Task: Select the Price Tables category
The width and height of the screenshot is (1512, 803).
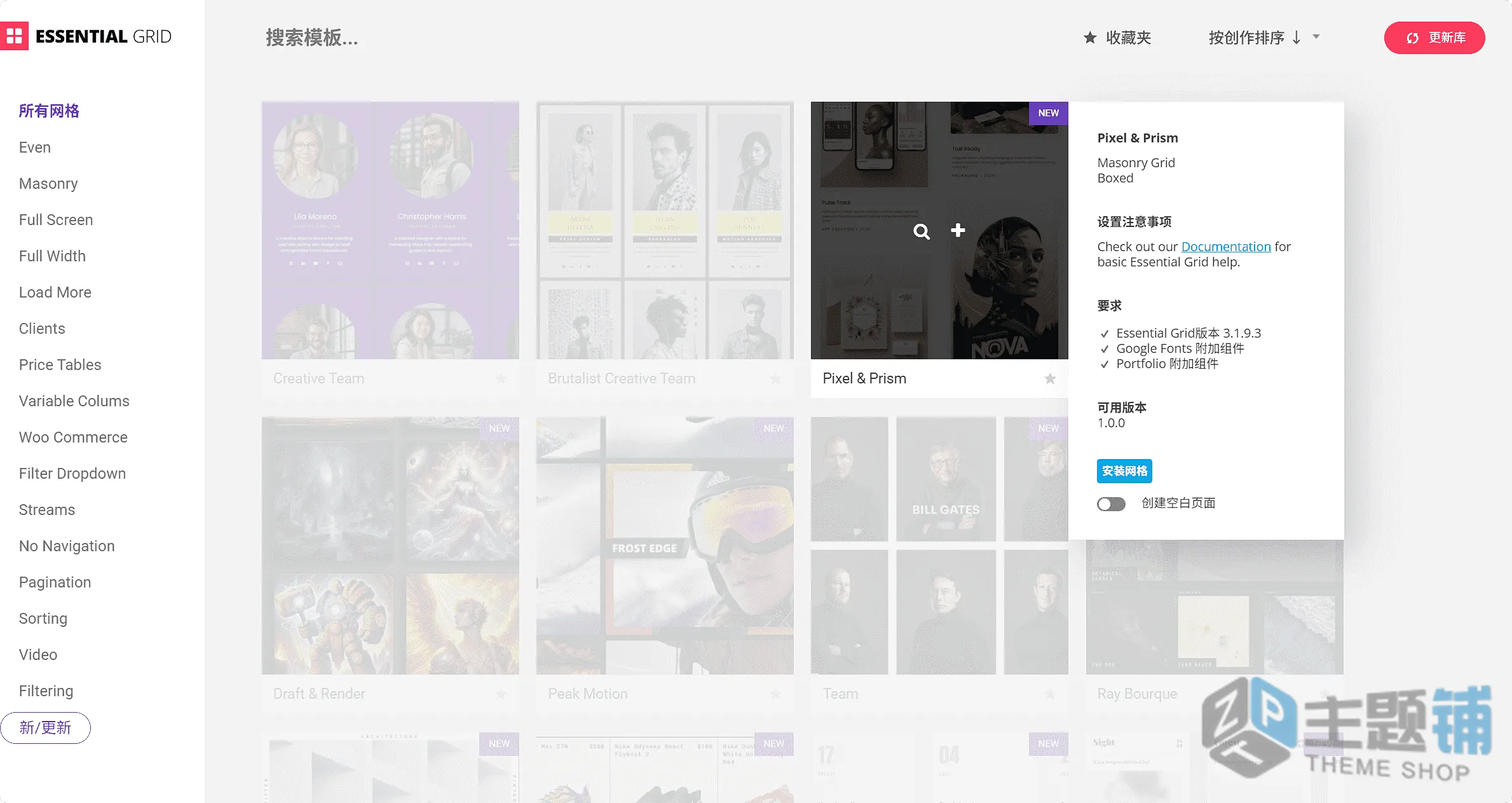Action: (x=60, y=365)
